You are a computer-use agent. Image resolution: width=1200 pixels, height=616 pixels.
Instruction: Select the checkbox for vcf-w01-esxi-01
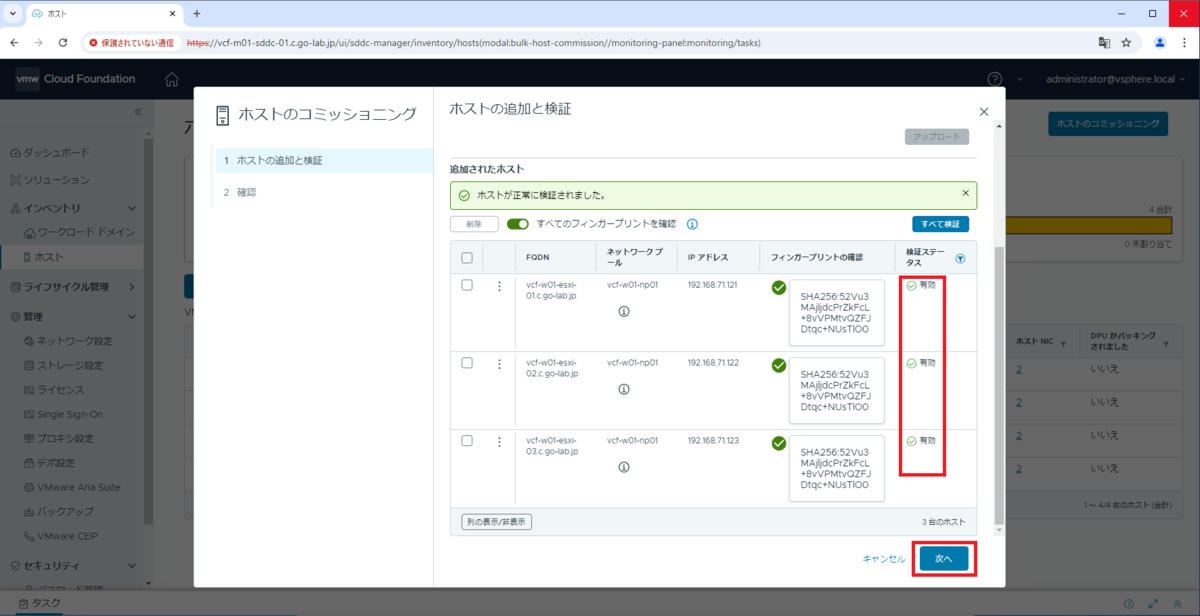click(x=467, y=285)
